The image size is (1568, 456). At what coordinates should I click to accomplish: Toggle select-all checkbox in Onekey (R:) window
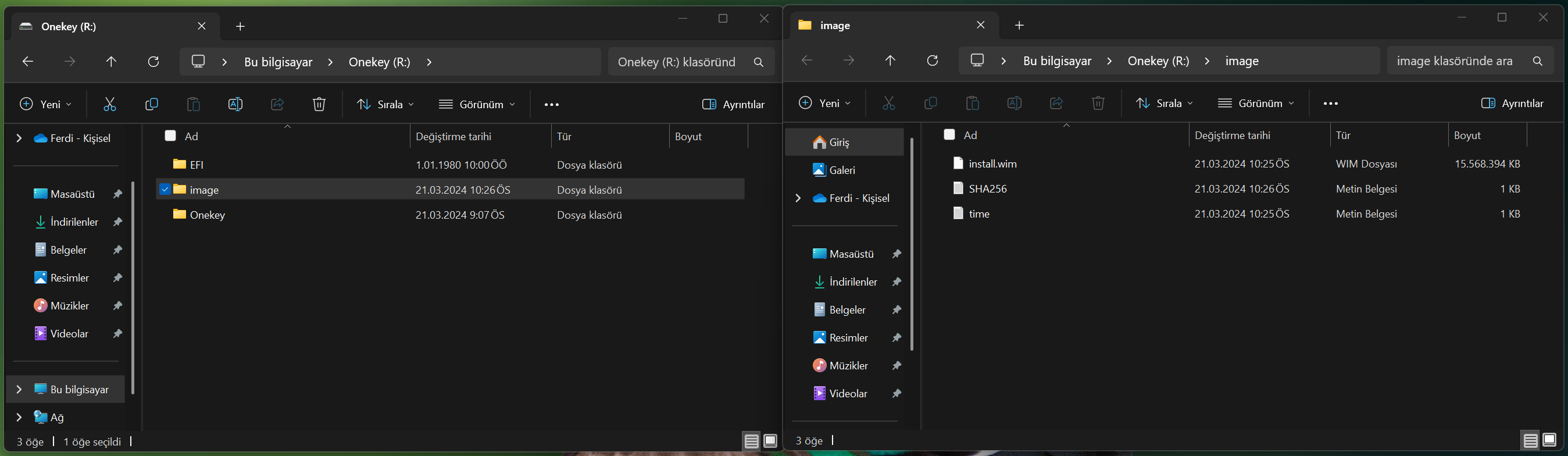coord(170,136)
